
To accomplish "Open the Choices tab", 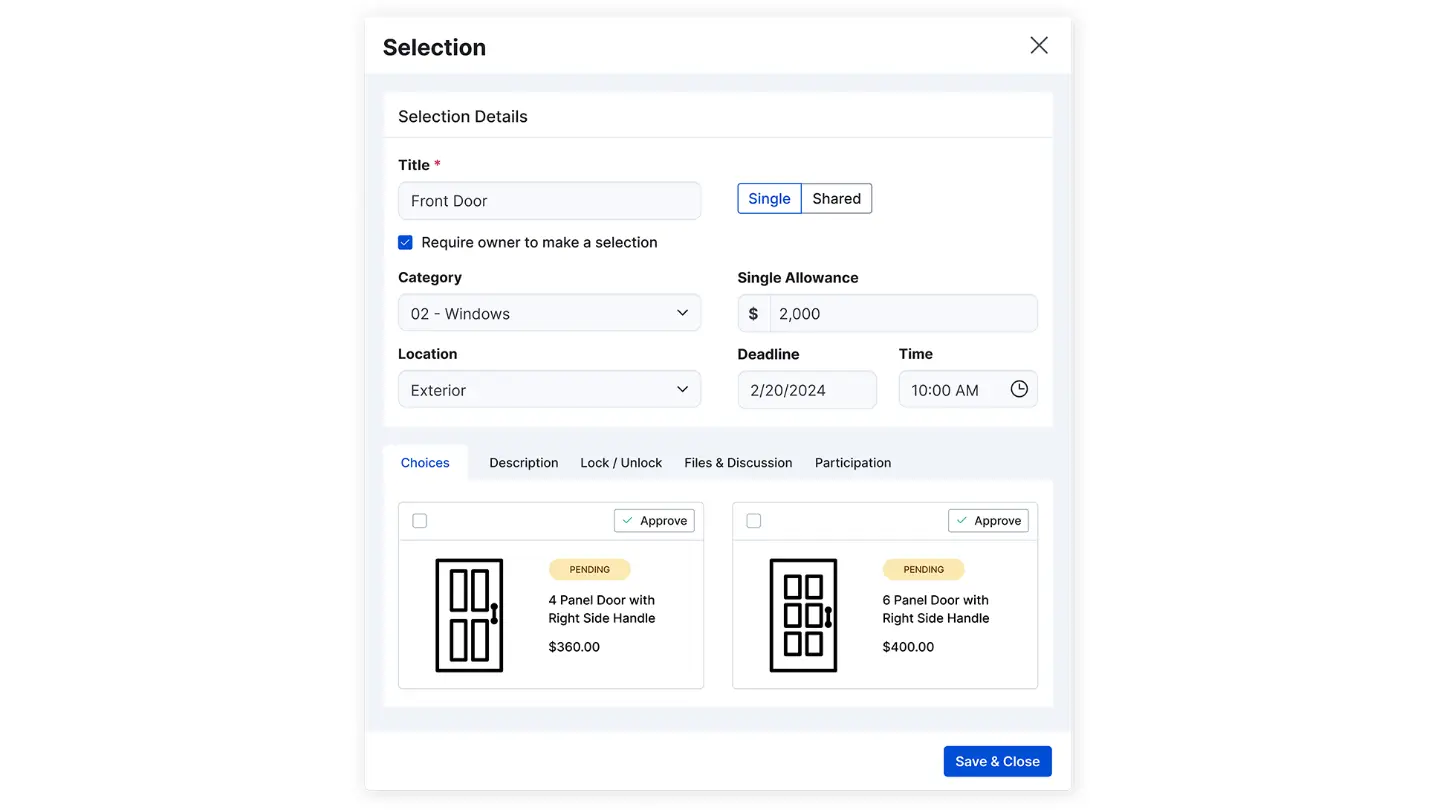I will pos(425,463).
